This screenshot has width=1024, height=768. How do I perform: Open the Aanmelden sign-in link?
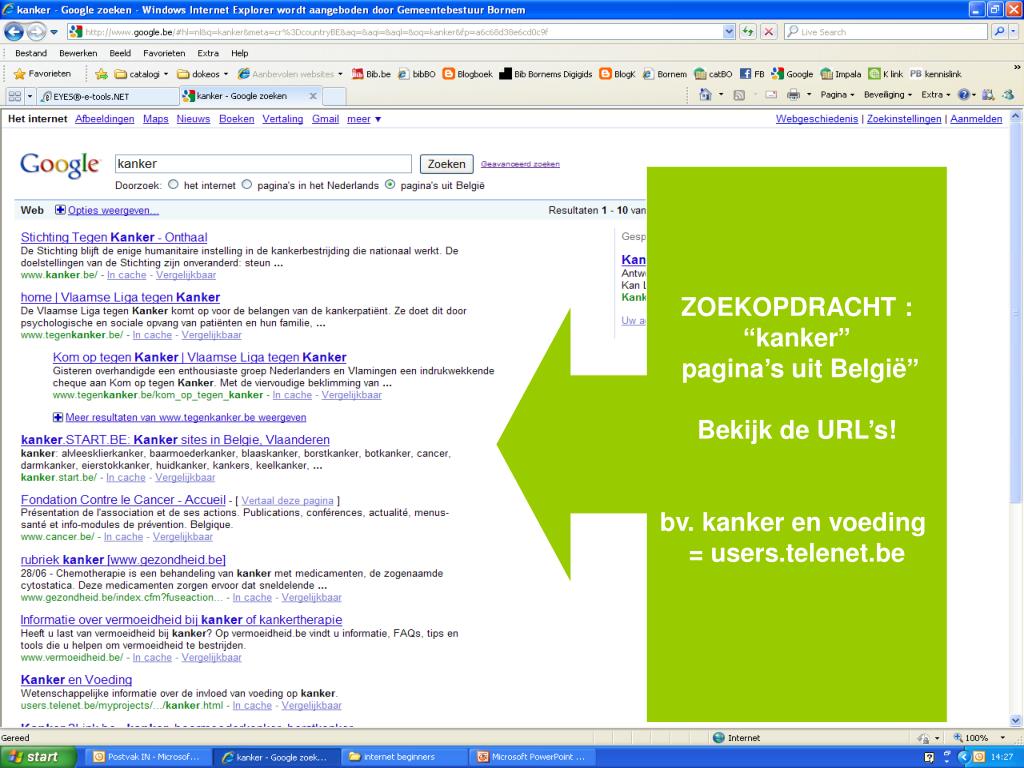click(x=976, y=119)
